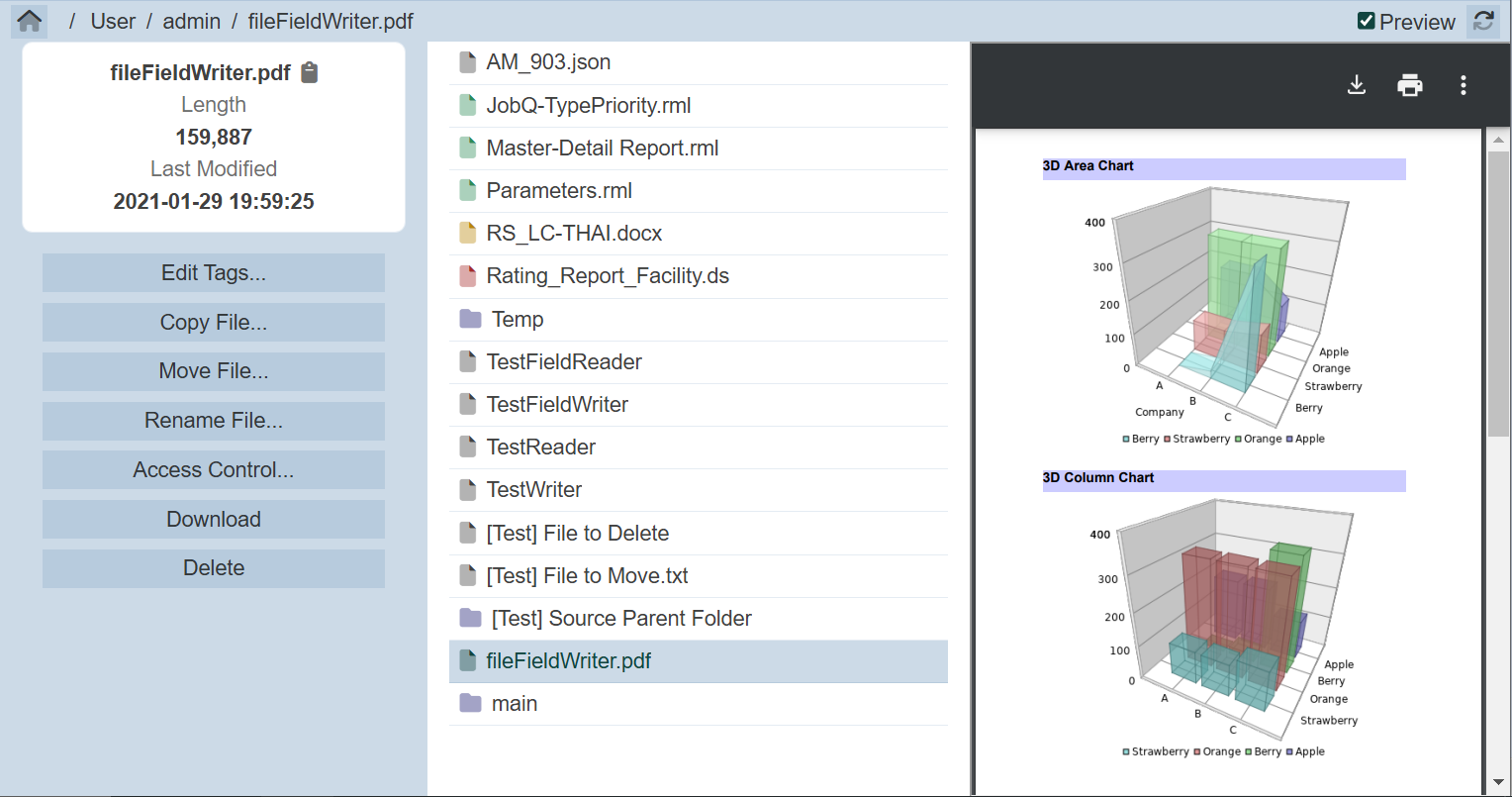Viewport: 1512px width, 797px height.
Task: Click the PDF viewer download icon
Action: (1357, 85)
